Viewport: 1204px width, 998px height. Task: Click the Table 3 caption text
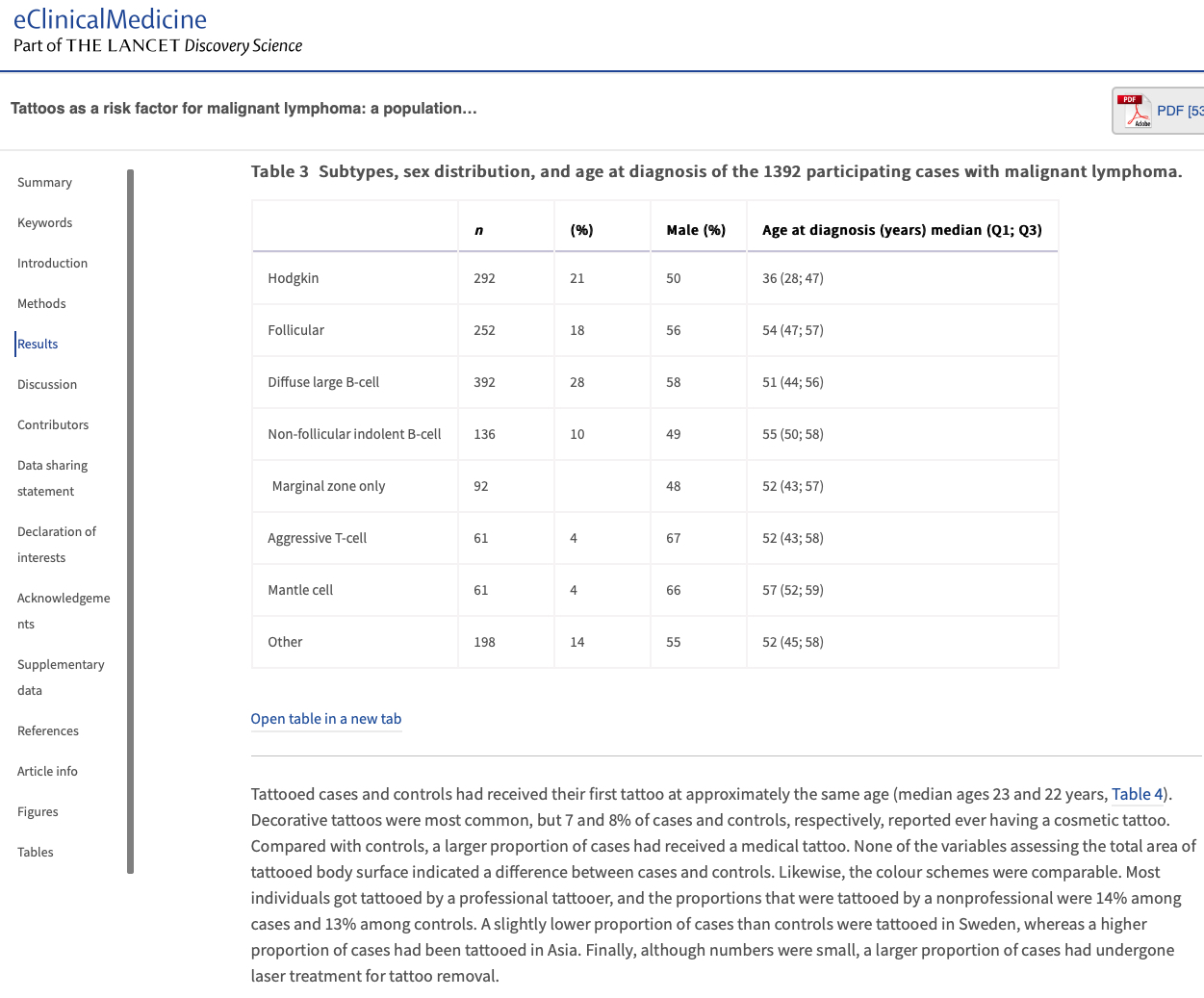[716, 171]
